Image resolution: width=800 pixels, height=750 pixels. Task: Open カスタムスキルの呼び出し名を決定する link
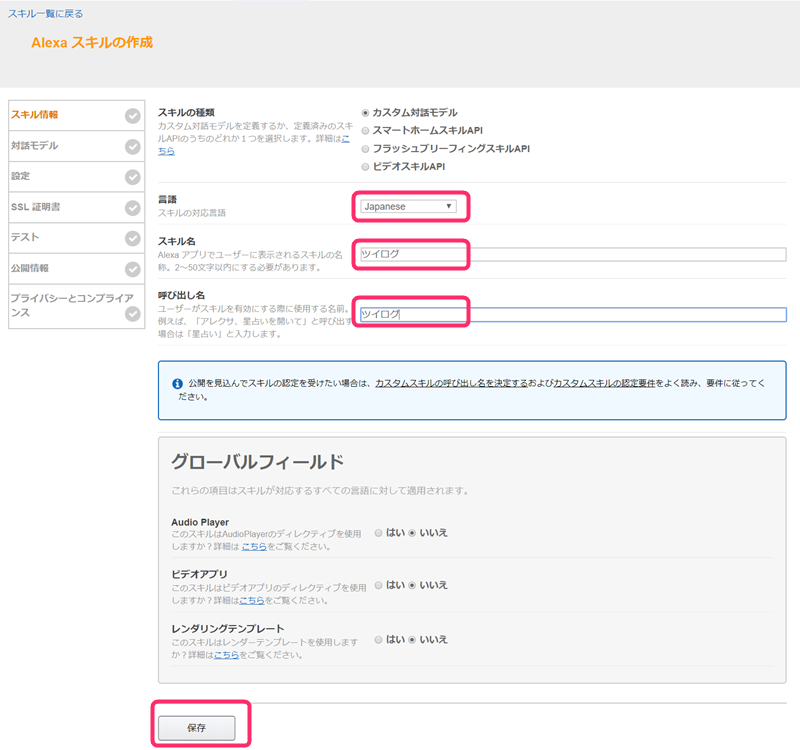pos(452,383)
